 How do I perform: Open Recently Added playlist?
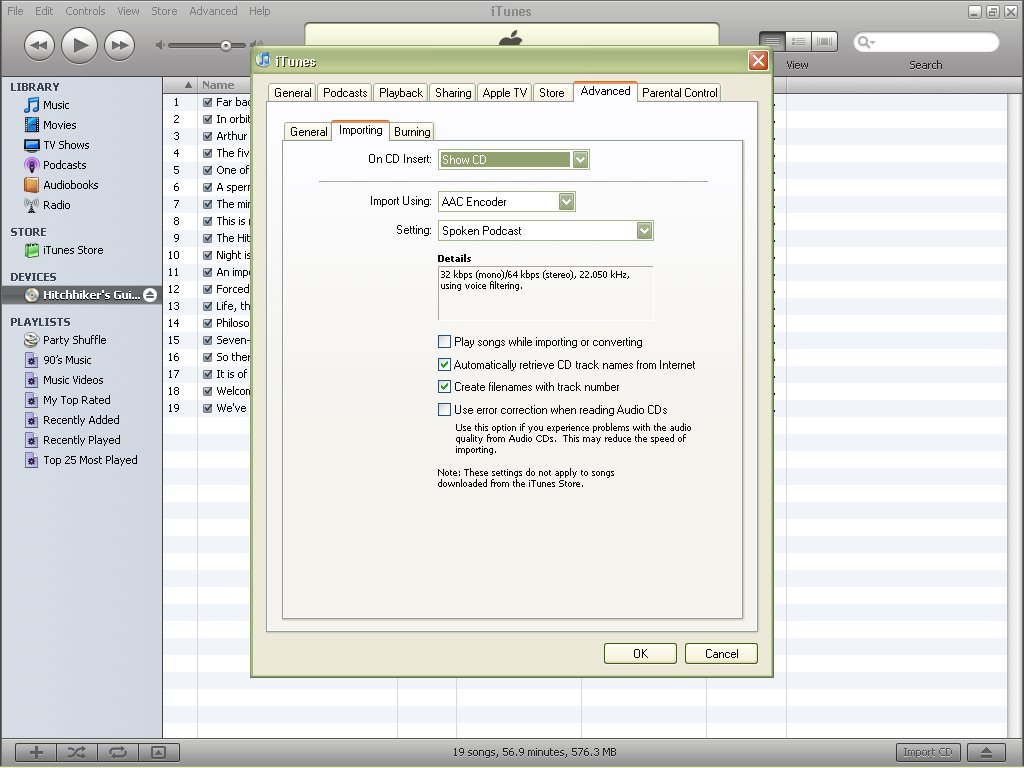tap(81, 420)
